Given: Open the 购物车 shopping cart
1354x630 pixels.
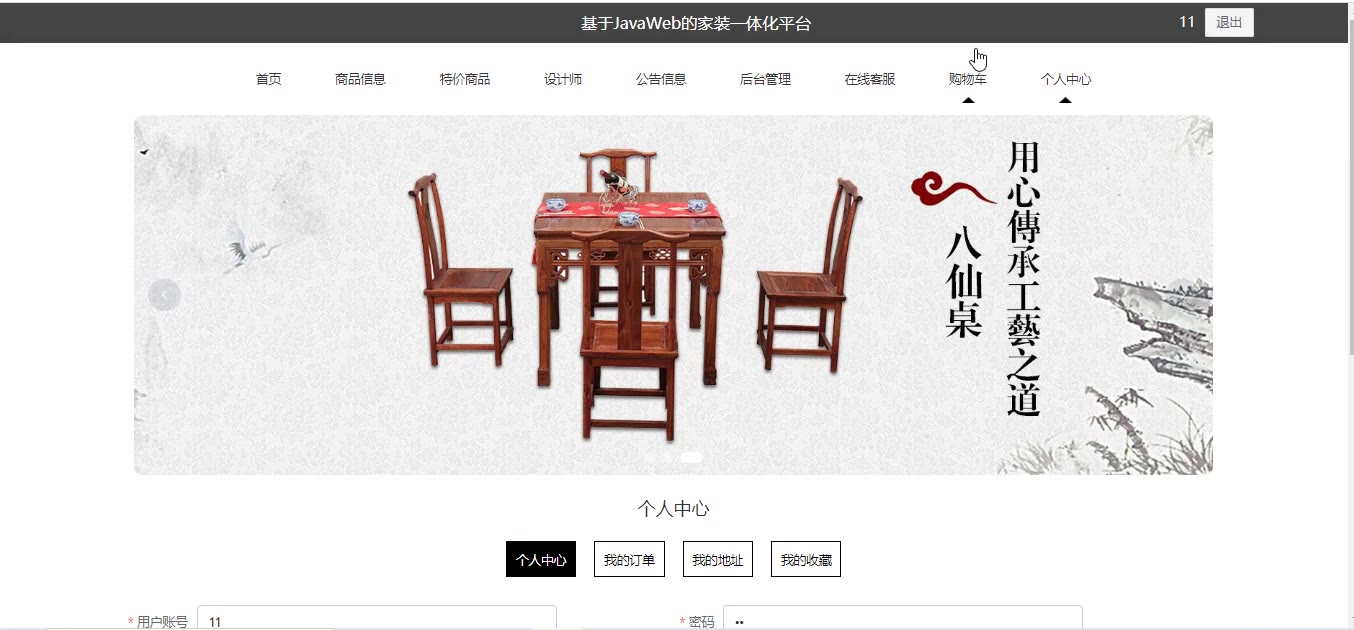Looking at the screenshot, I should coord(968,79).
